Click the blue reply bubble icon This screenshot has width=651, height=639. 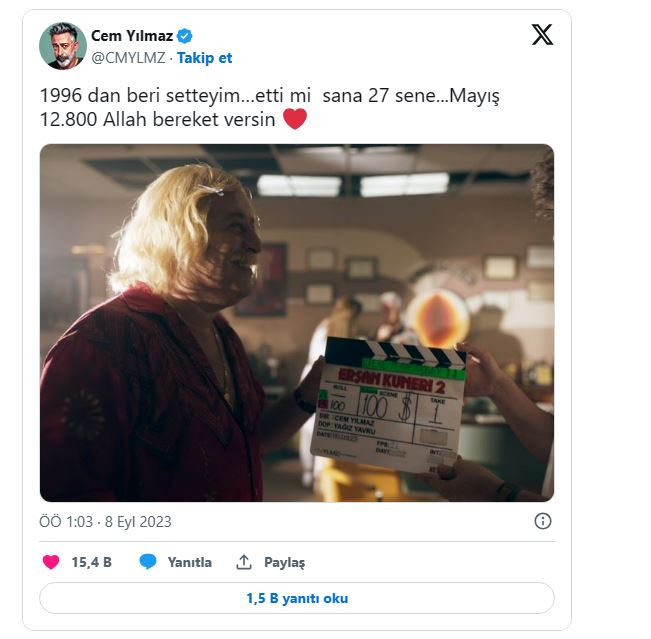tap(148, 562)
